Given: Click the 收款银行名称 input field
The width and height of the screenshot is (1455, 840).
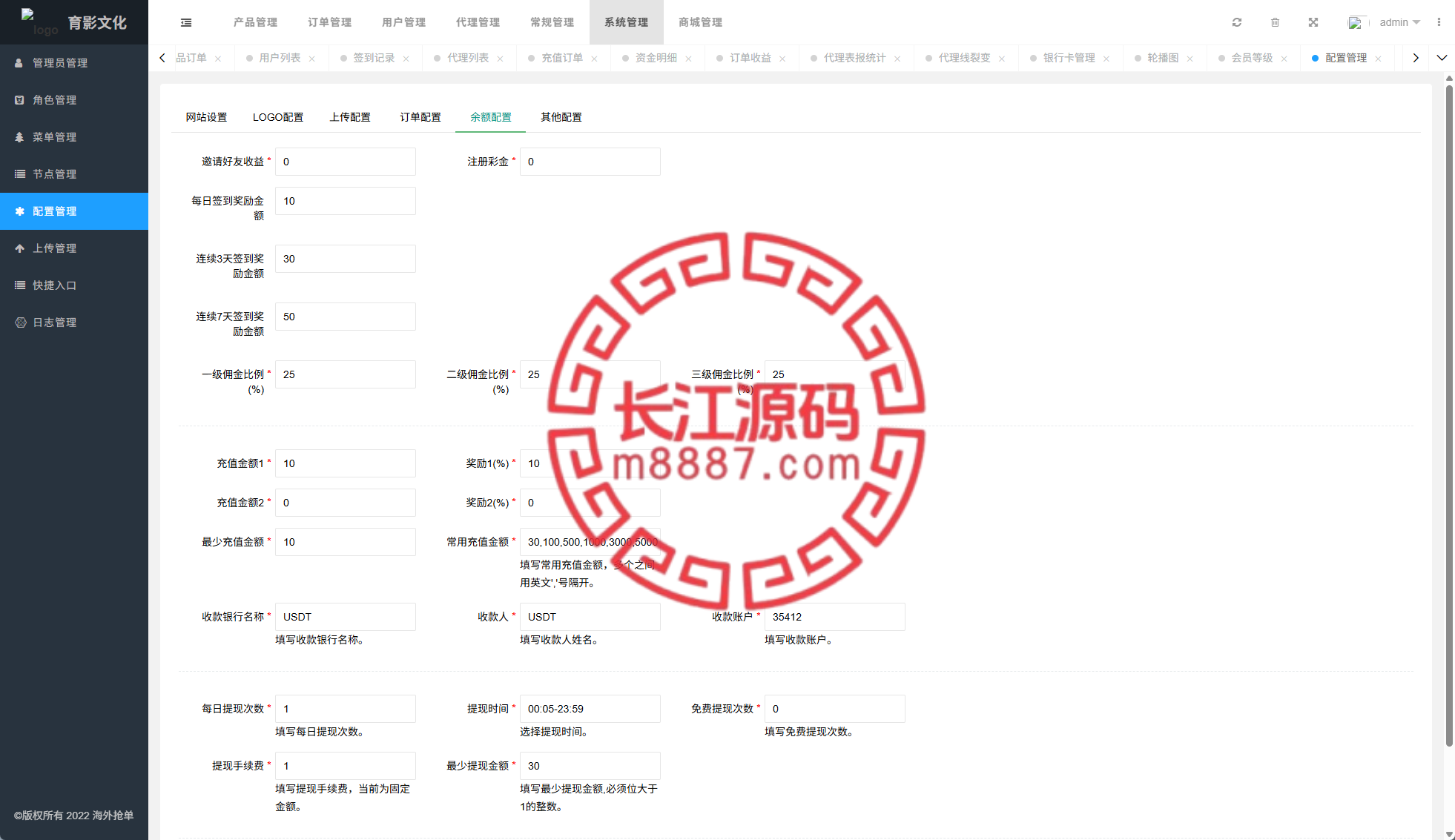Looking at the screenshot, I should [x=346, y=617].
